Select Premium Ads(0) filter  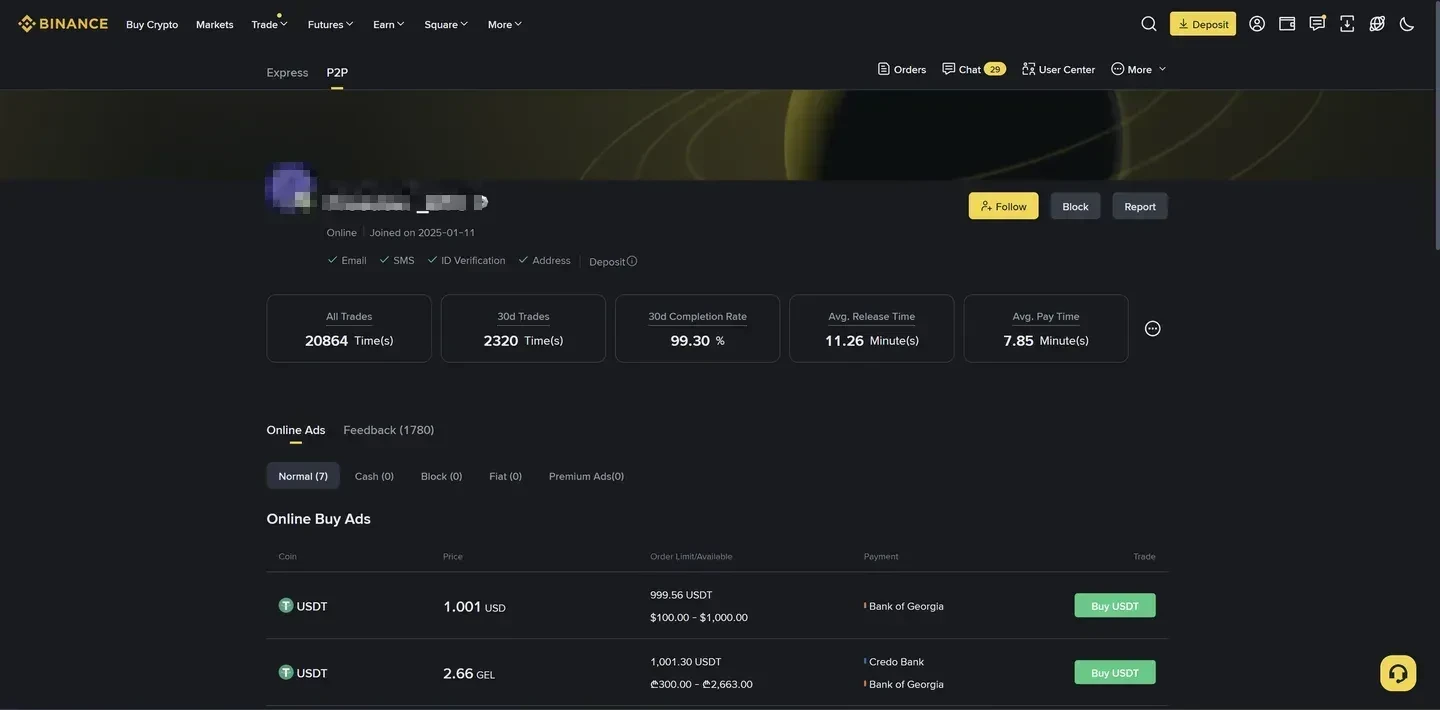[586, 476]
